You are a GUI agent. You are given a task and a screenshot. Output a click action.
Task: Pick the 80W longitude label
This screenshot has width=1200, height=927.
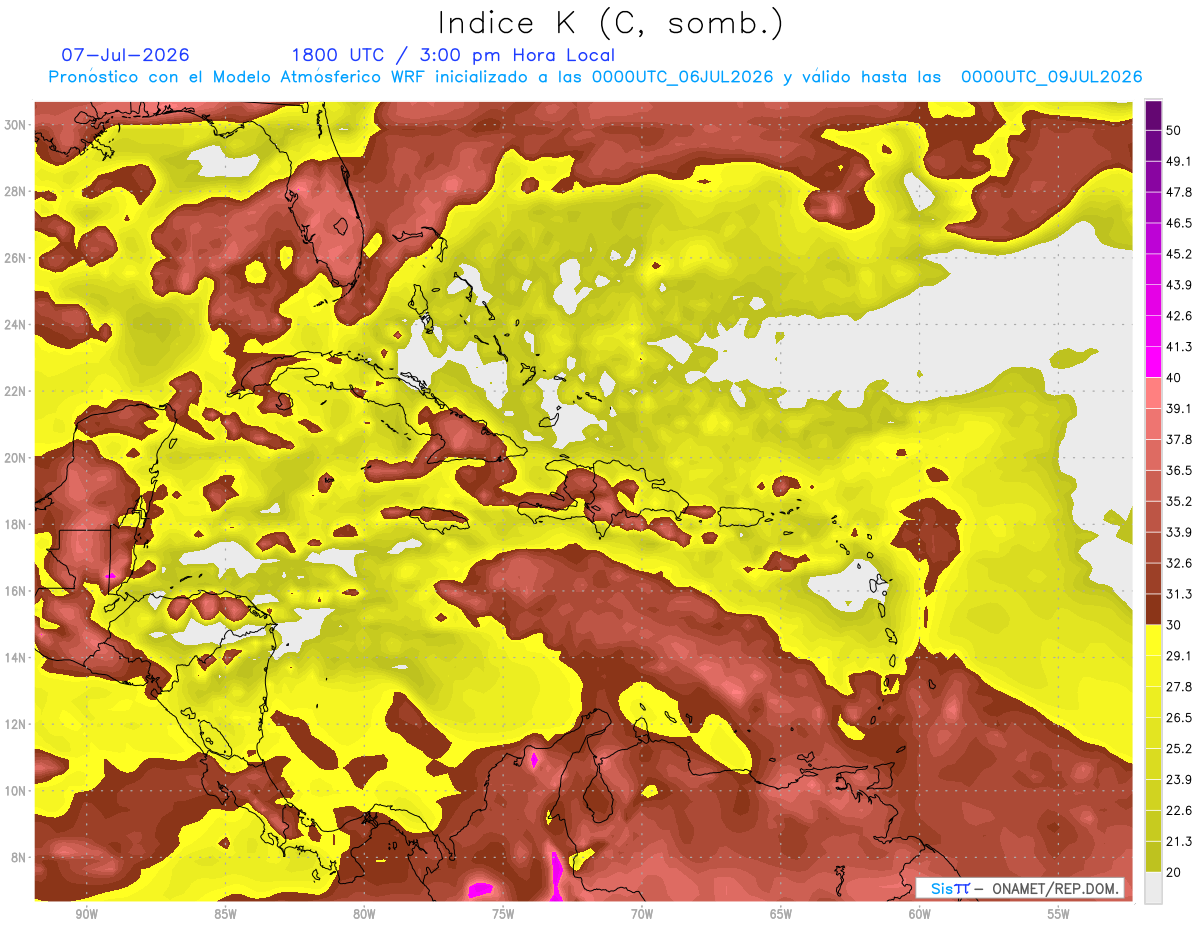coord(364,914)
